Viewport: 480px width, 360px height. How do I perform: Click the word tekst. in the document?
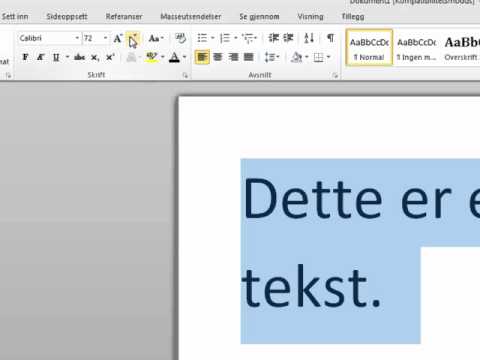(311, 286)
